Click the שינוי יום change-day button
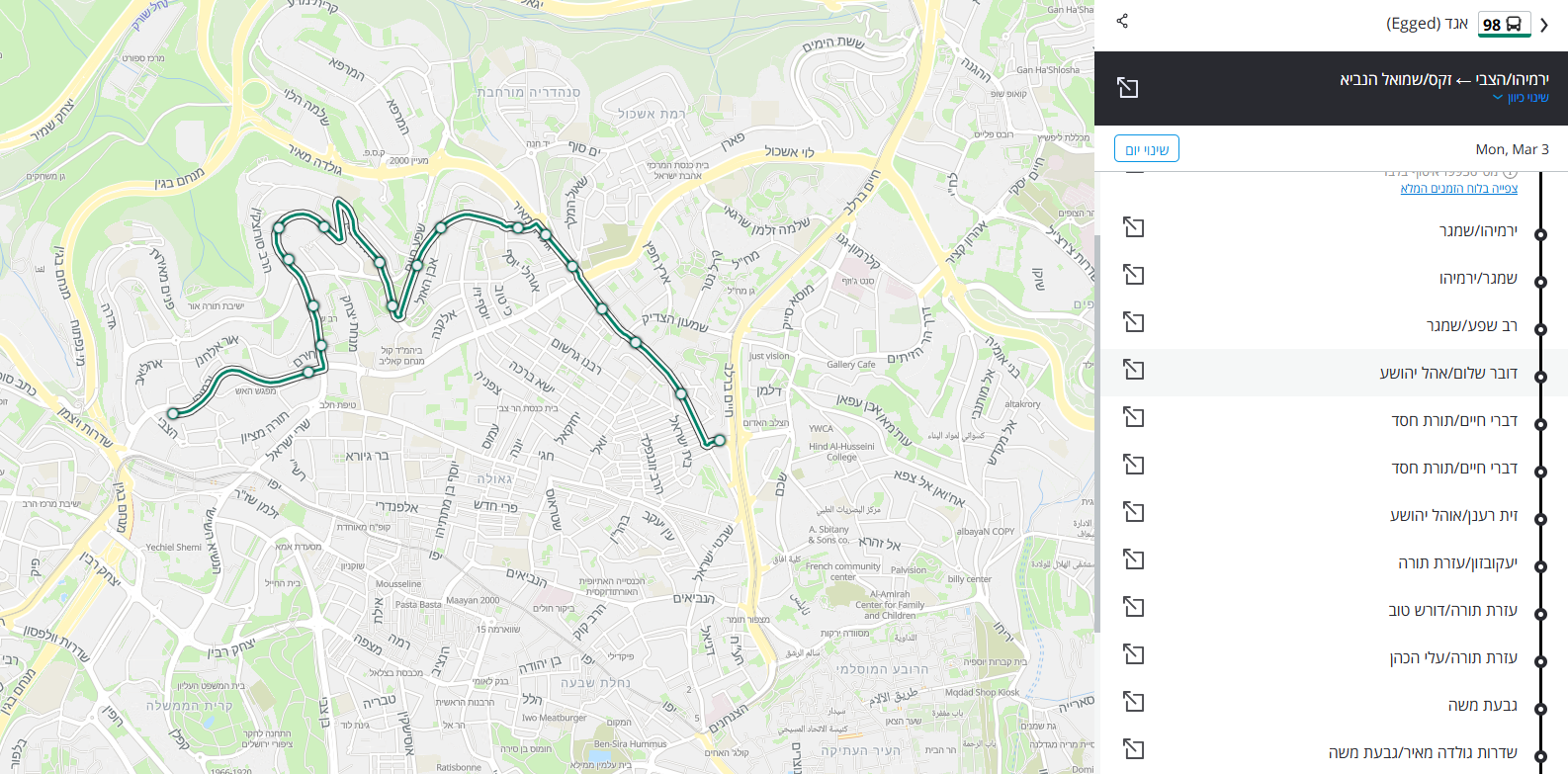The image size is (1568, 774). coord(1147,149)
